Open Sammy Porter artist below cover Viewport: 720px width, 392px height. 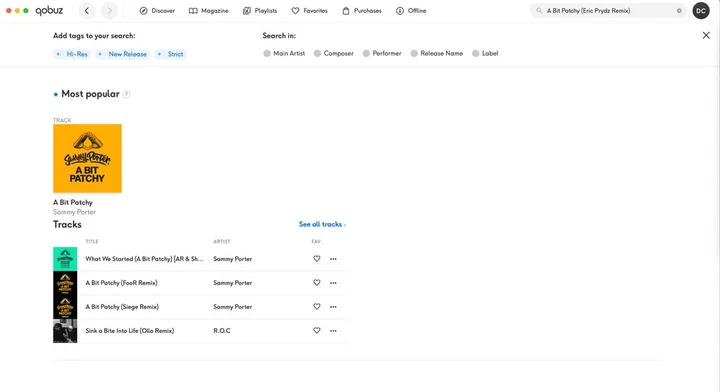tap(74, 212)
